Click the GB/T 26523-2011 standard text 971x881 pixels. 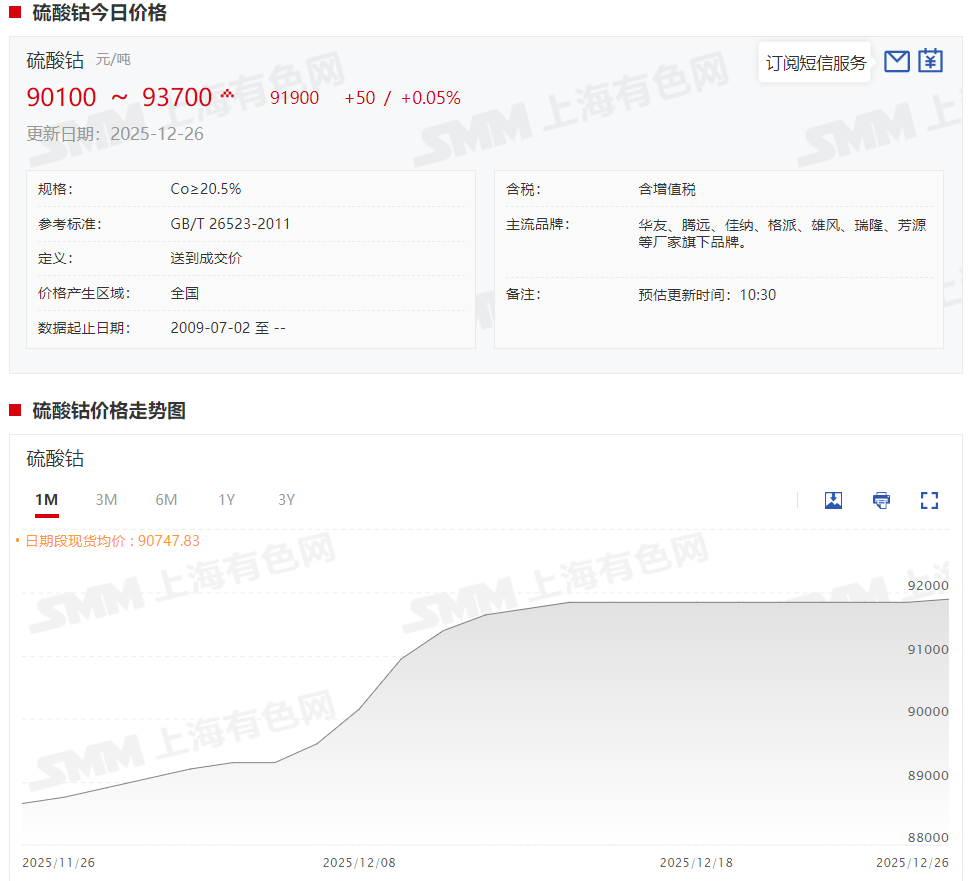(230, 224)
